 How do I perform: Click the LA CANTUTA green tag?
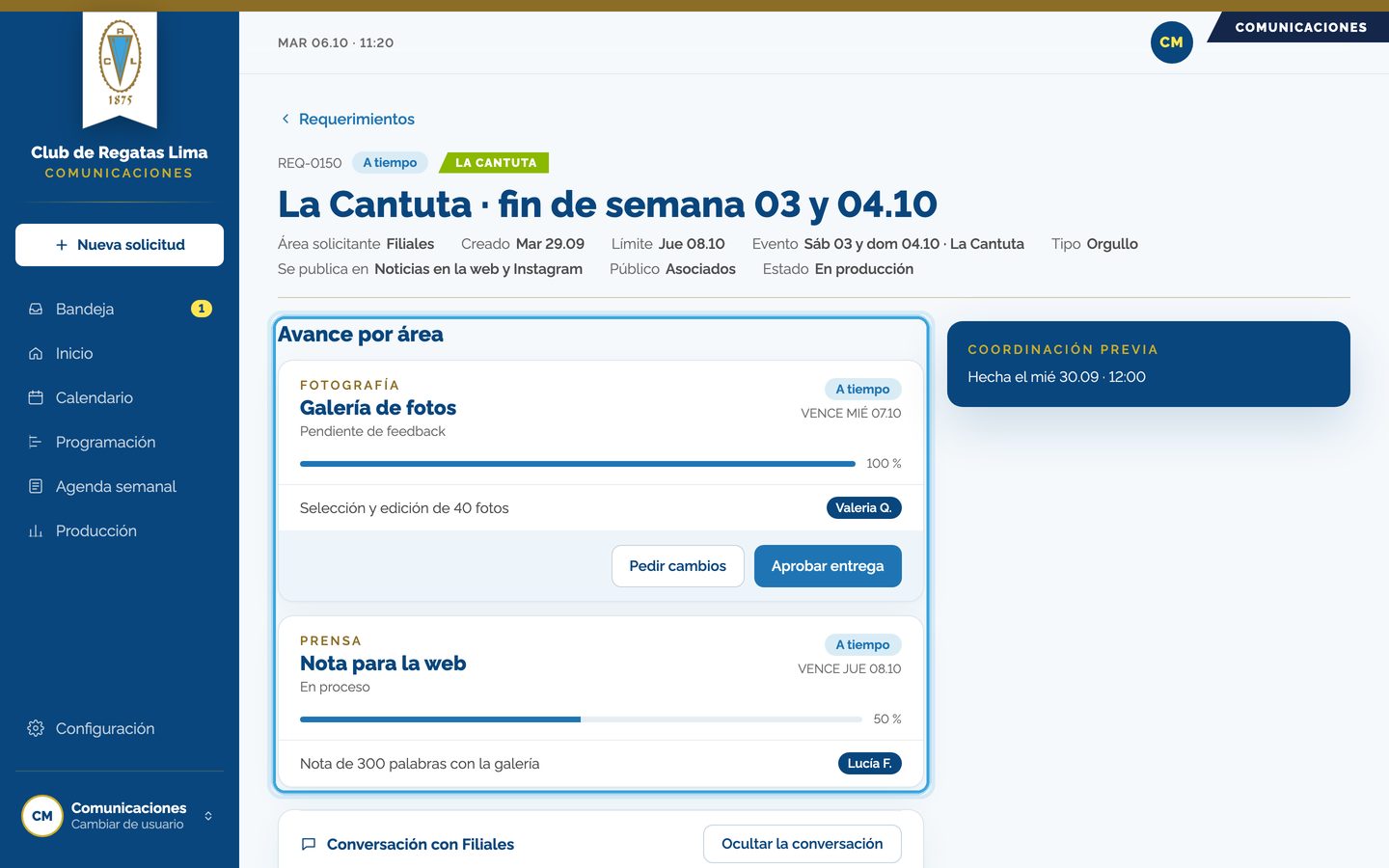495,163
